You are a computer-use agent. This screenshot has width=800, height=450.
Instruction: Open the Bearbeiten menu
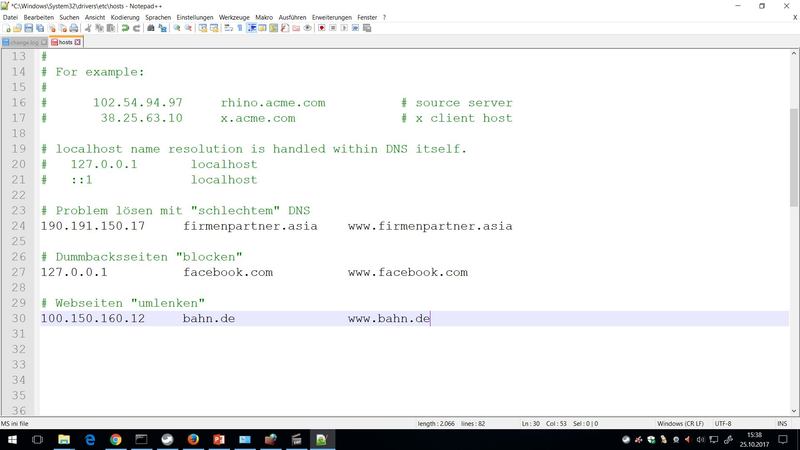click(38, 17)
